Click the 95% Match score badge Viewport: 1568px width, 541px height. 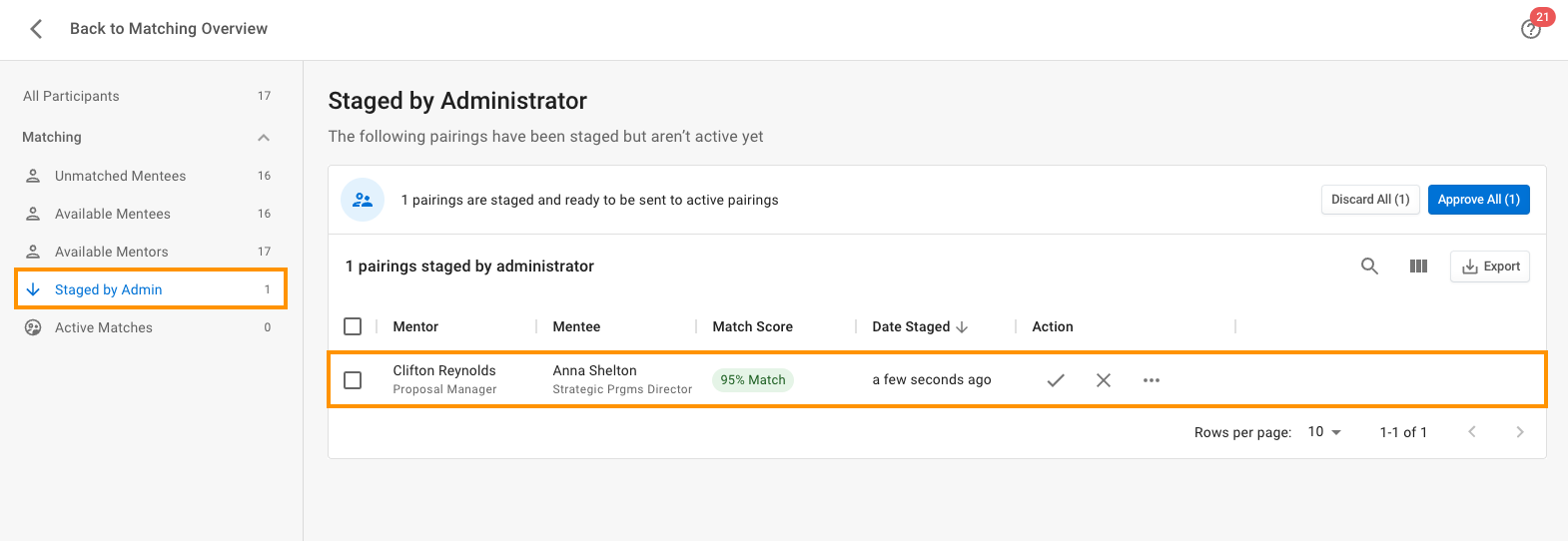(x=753, y=380)
